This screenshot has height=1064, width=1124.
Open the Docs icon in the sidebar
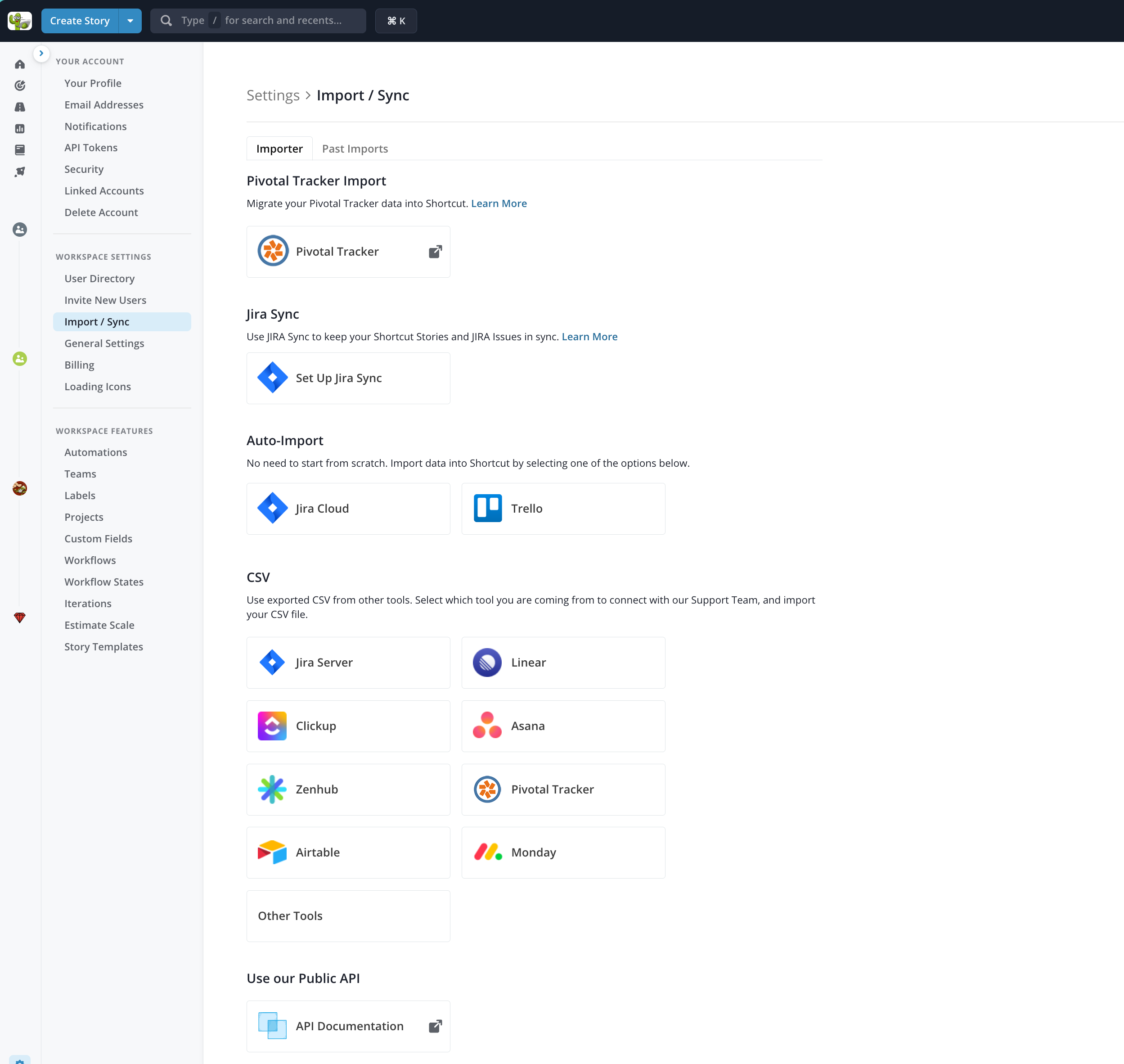(20, 150)
